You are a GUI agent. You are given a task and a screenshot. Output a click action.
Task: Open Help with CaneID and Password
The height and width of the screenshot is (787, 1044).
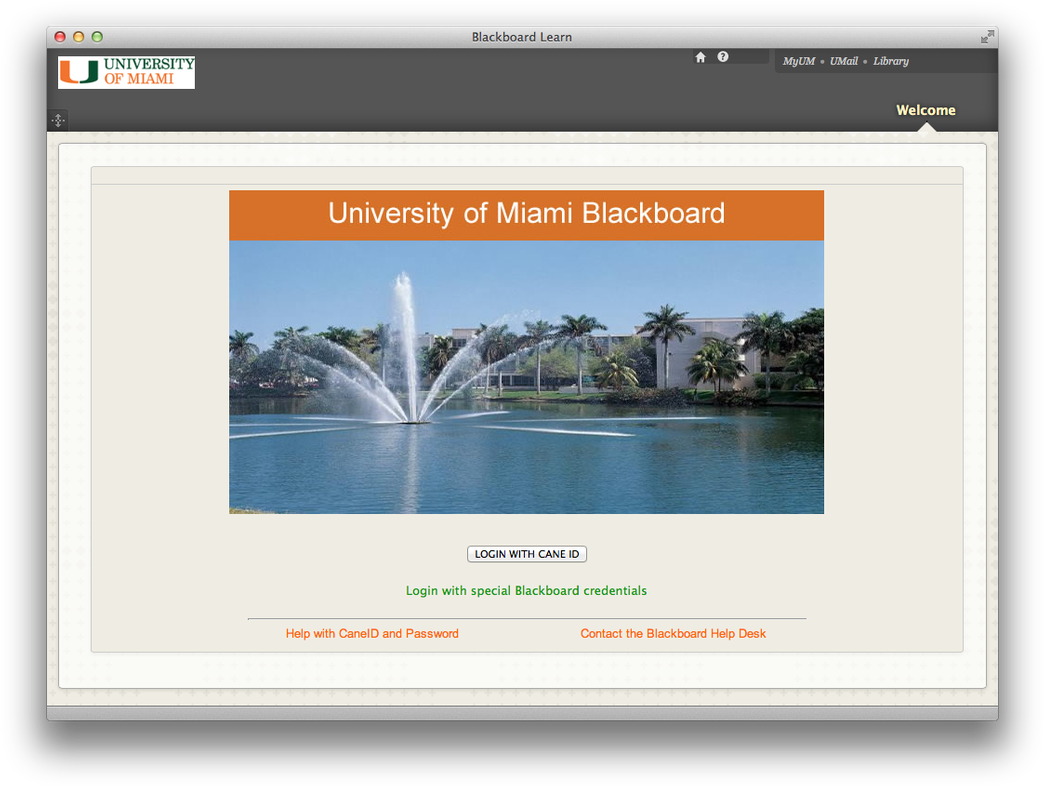coord(372,633)
